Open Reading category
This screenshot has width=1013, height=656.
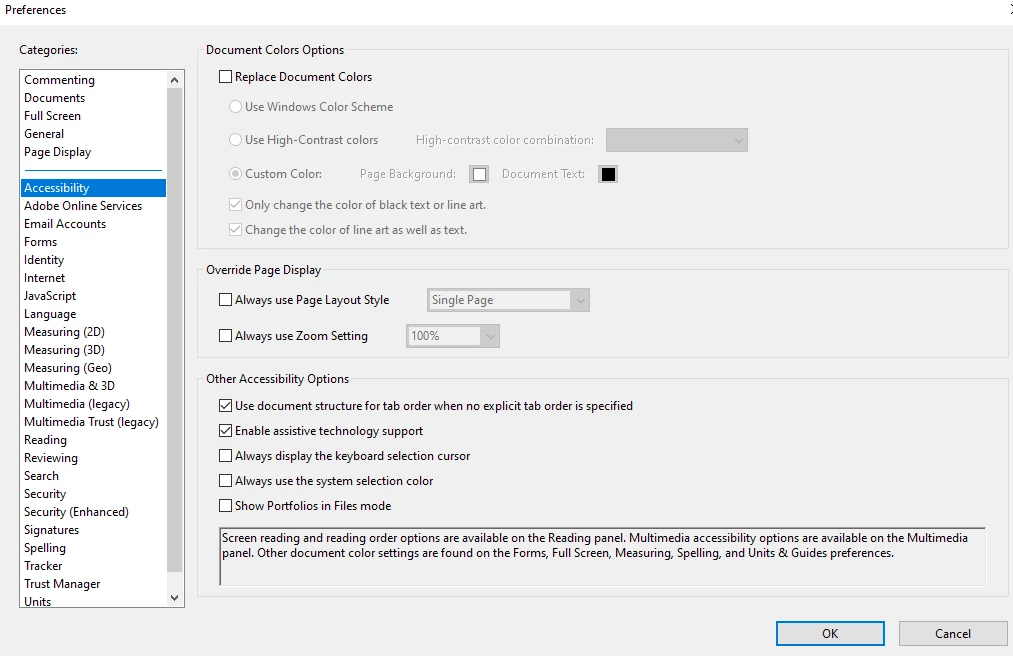click(x=93, y=440)
